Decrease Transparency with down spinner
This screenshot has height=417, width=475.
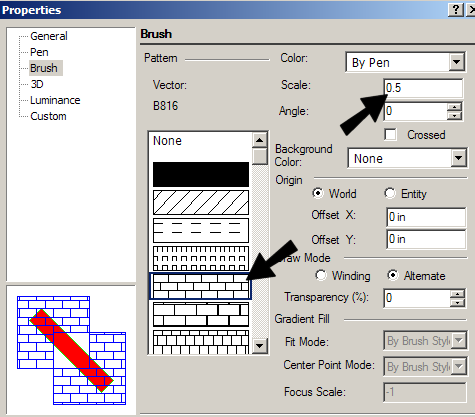[457, 302]
